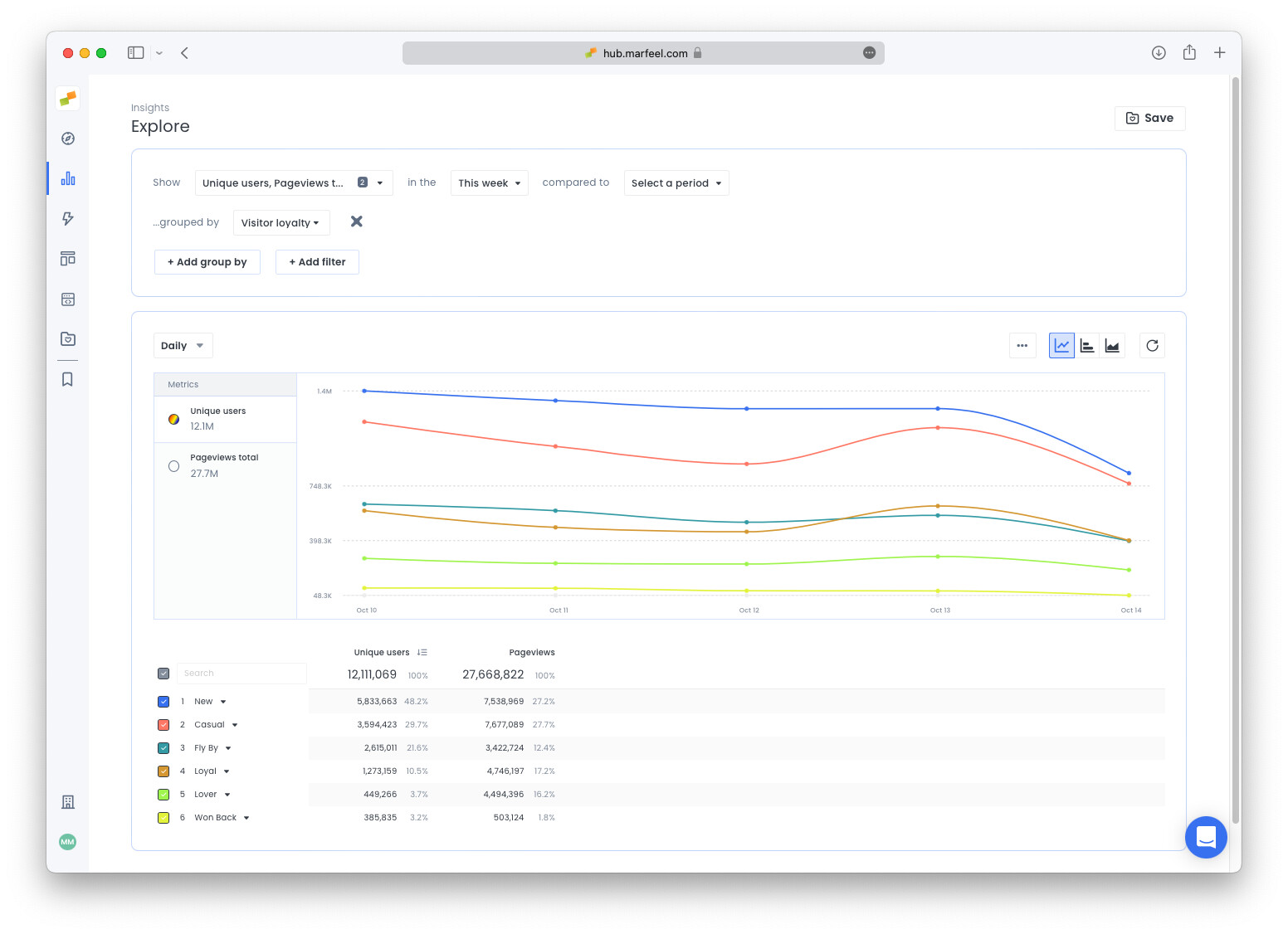1288x934 pixels.
Task: Select the Pageviews total metric radio
Action: pos(174,466)
